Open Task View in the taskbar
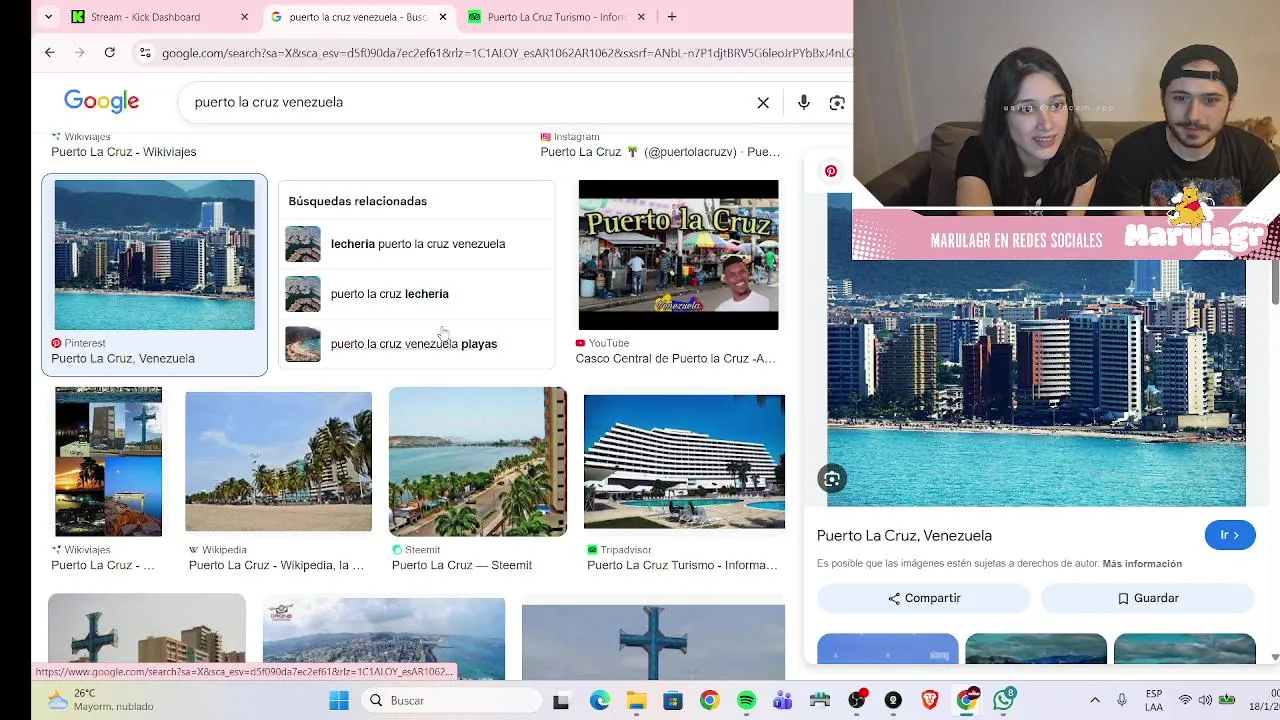The image size is (1280, 720). coord(561,700)
